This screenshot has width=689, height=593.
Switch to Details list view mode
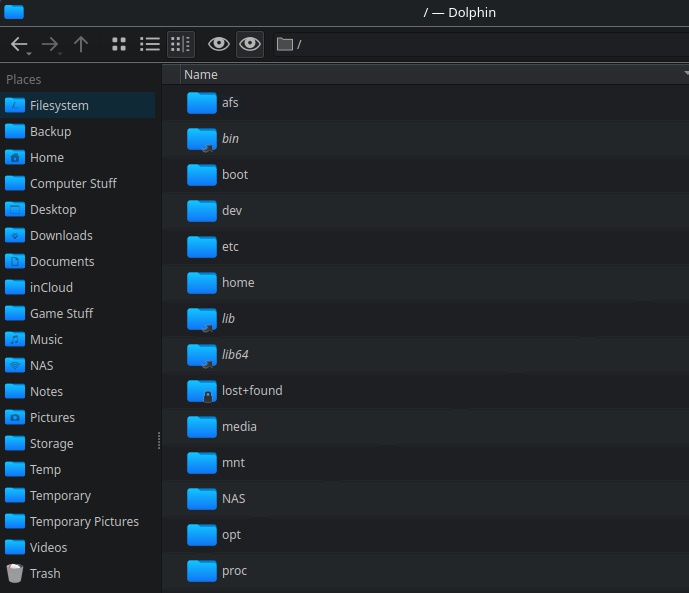pos(149,44)
